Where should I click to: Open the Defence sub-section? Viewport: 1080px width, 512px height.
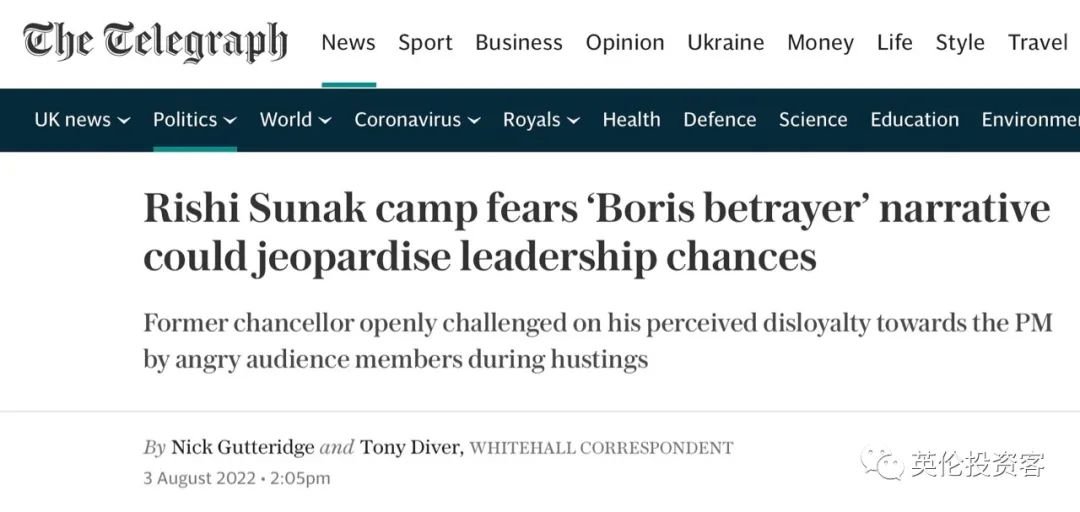tap(719, 120)
